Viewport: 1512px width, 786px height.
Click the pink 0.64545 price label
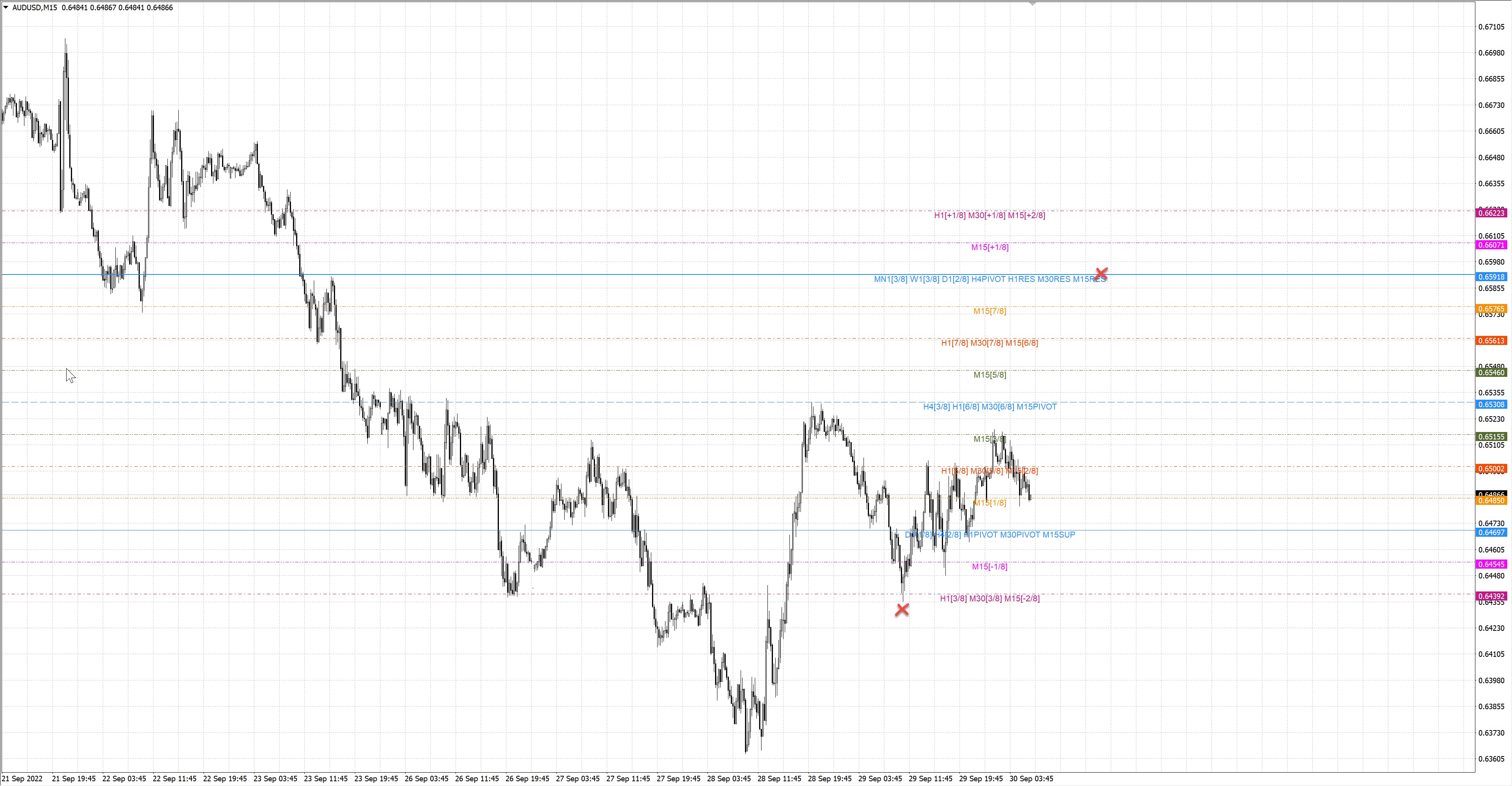(x=1491, y=564)
